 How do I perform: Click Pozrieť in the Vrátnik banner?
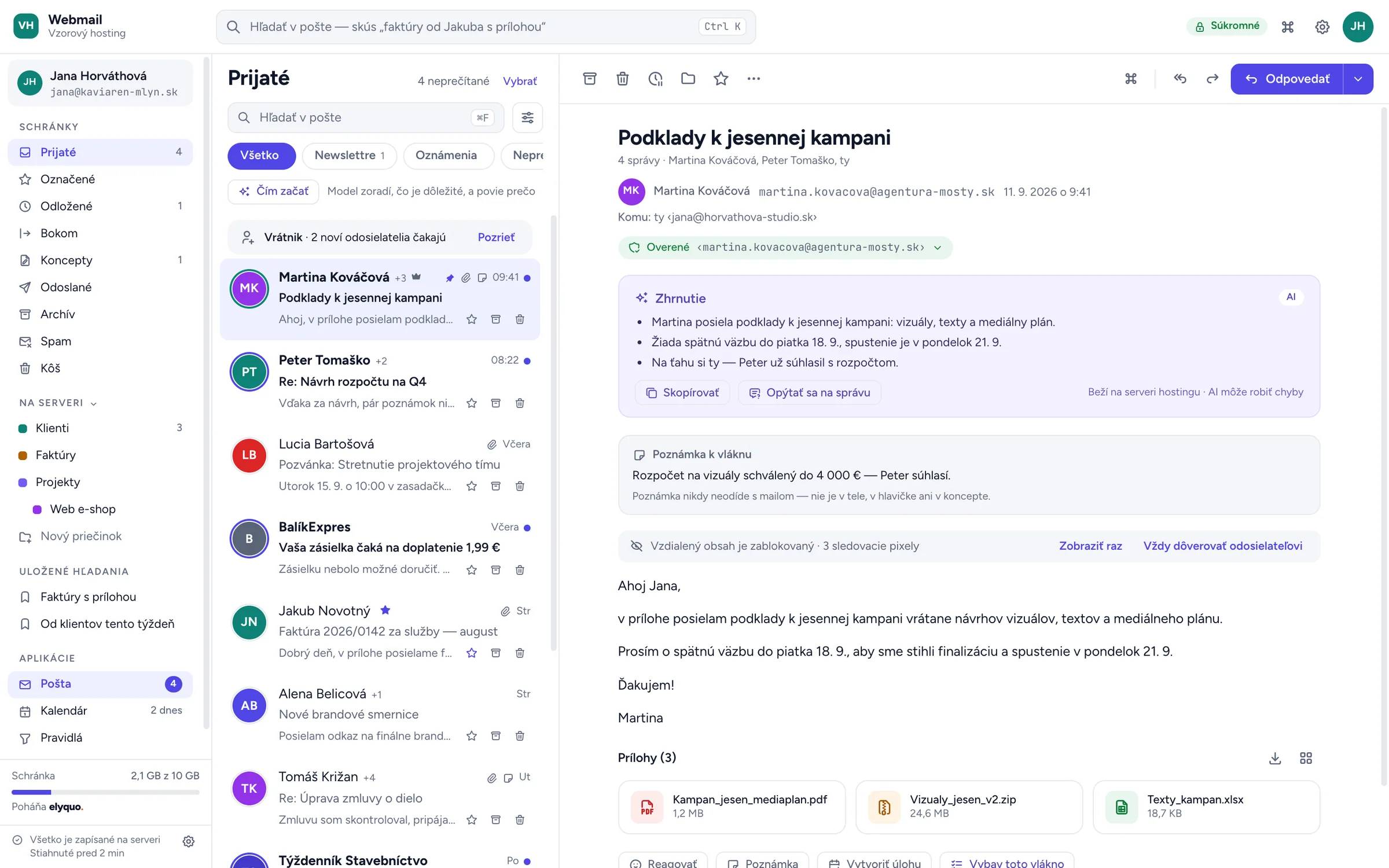[x=495, y=237]
